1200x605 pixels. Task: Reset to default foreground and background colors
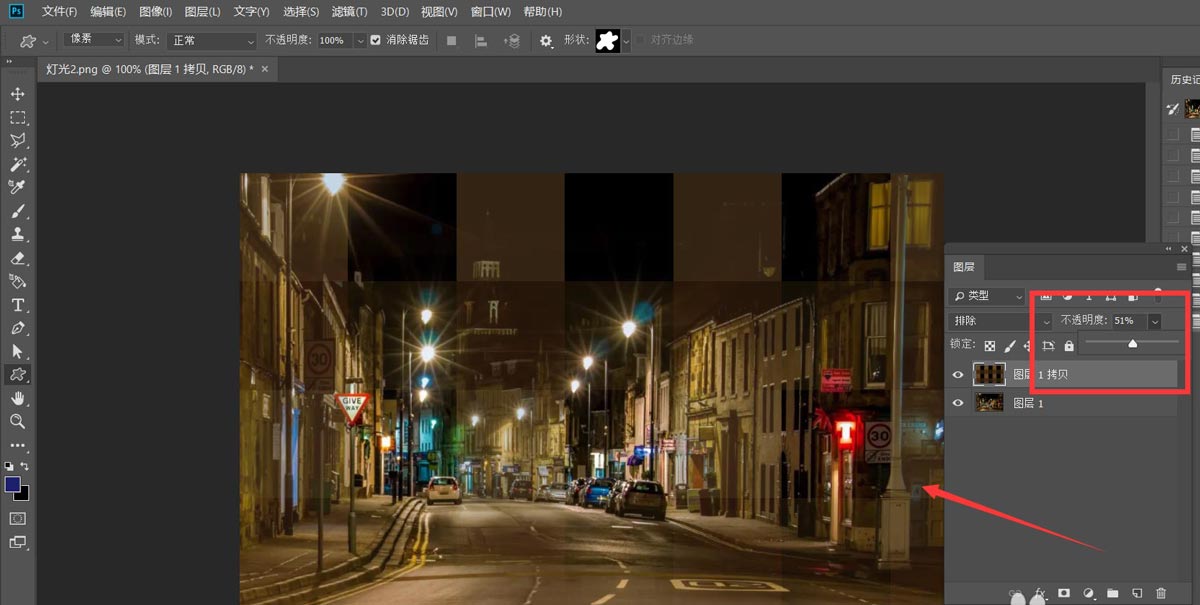coord(9,466)
